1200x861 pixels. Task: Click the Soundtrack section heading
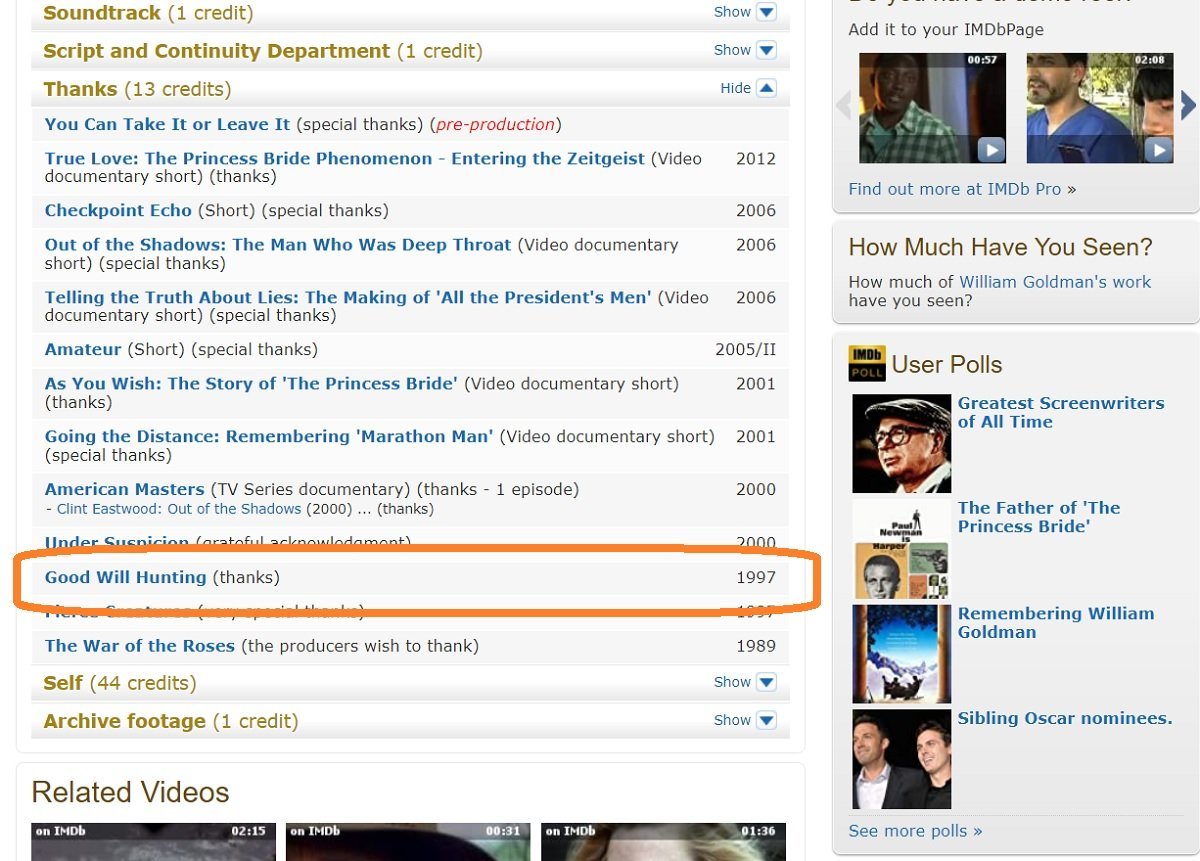102,13
